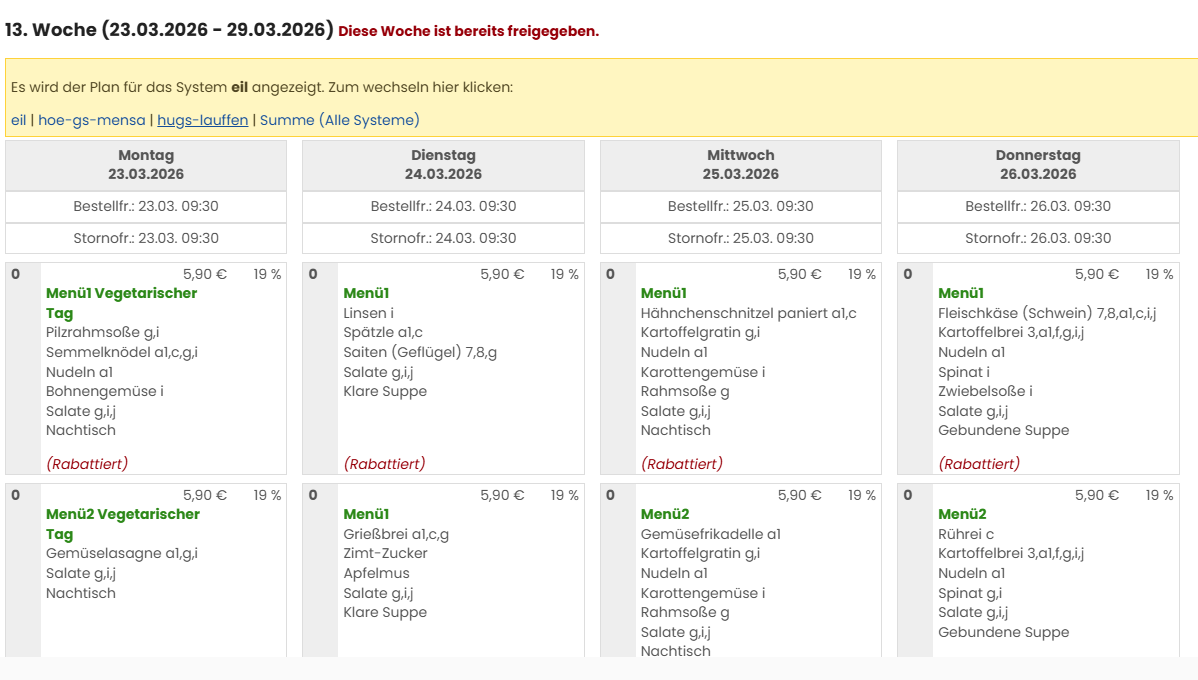Click the Mittwoch 25.03.2026 day header
The width and height of the screenshot is (1198, 680).
pos(740,165)
